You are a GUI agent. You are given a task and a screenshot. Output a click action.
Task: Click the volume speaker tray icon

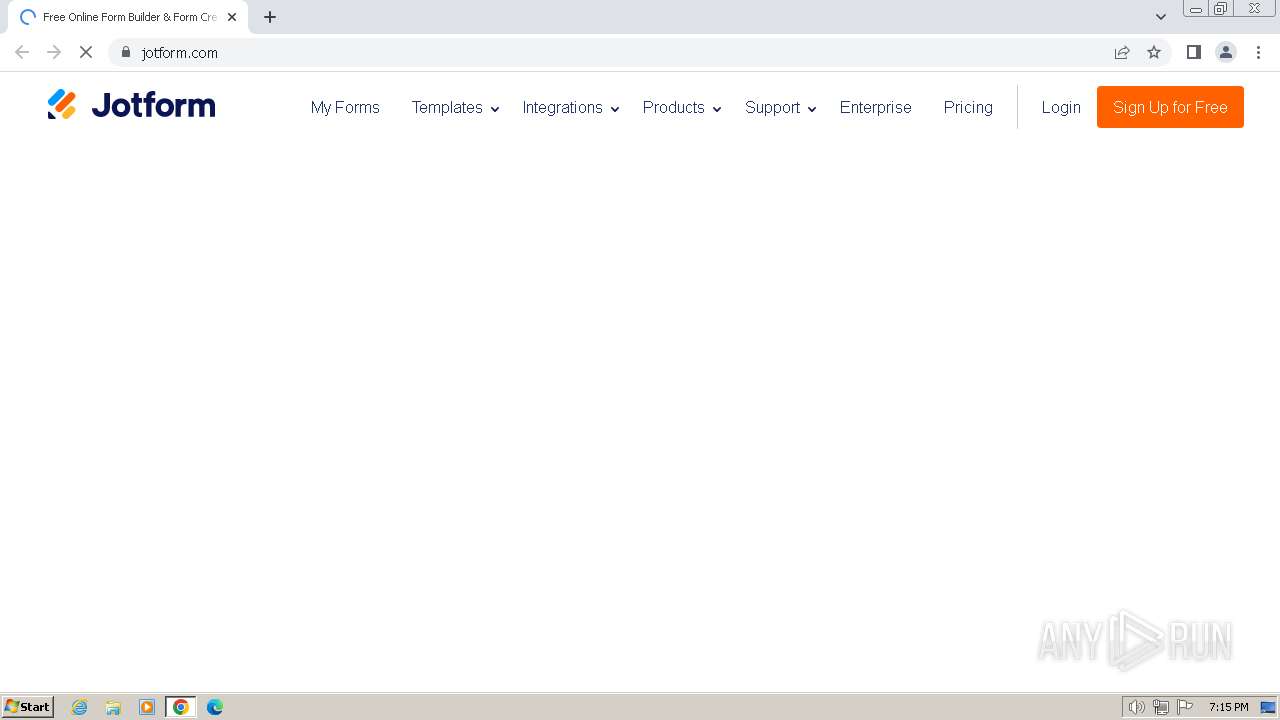[x=1137, y=707]
